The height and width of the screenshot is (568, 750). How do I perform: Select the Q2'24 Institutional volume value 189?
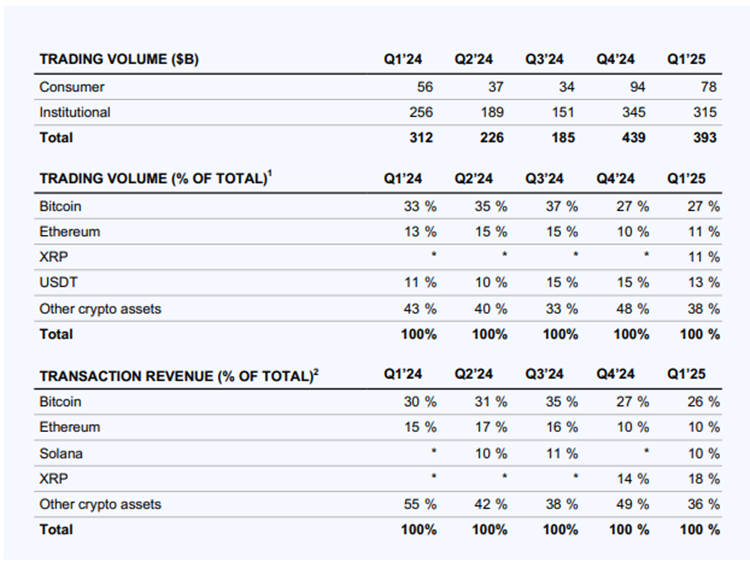coord(491,112)
